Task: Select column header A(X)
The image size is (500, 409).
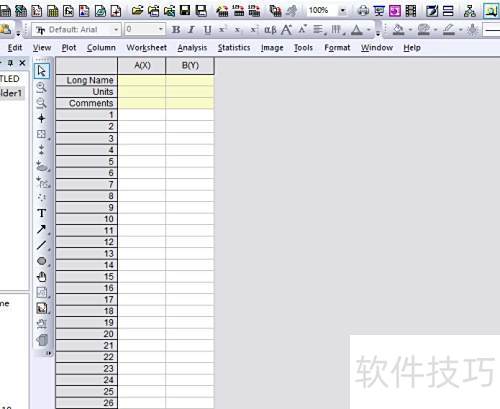Action: (x=142, y=66)
